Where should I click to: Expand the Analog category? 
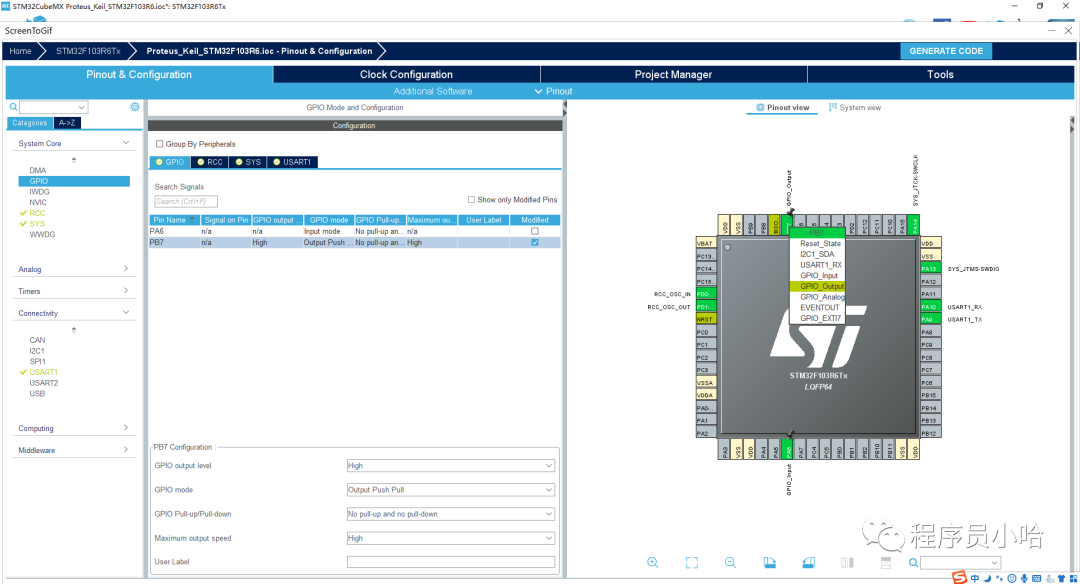pyautogui.click(x=74, y=269)
